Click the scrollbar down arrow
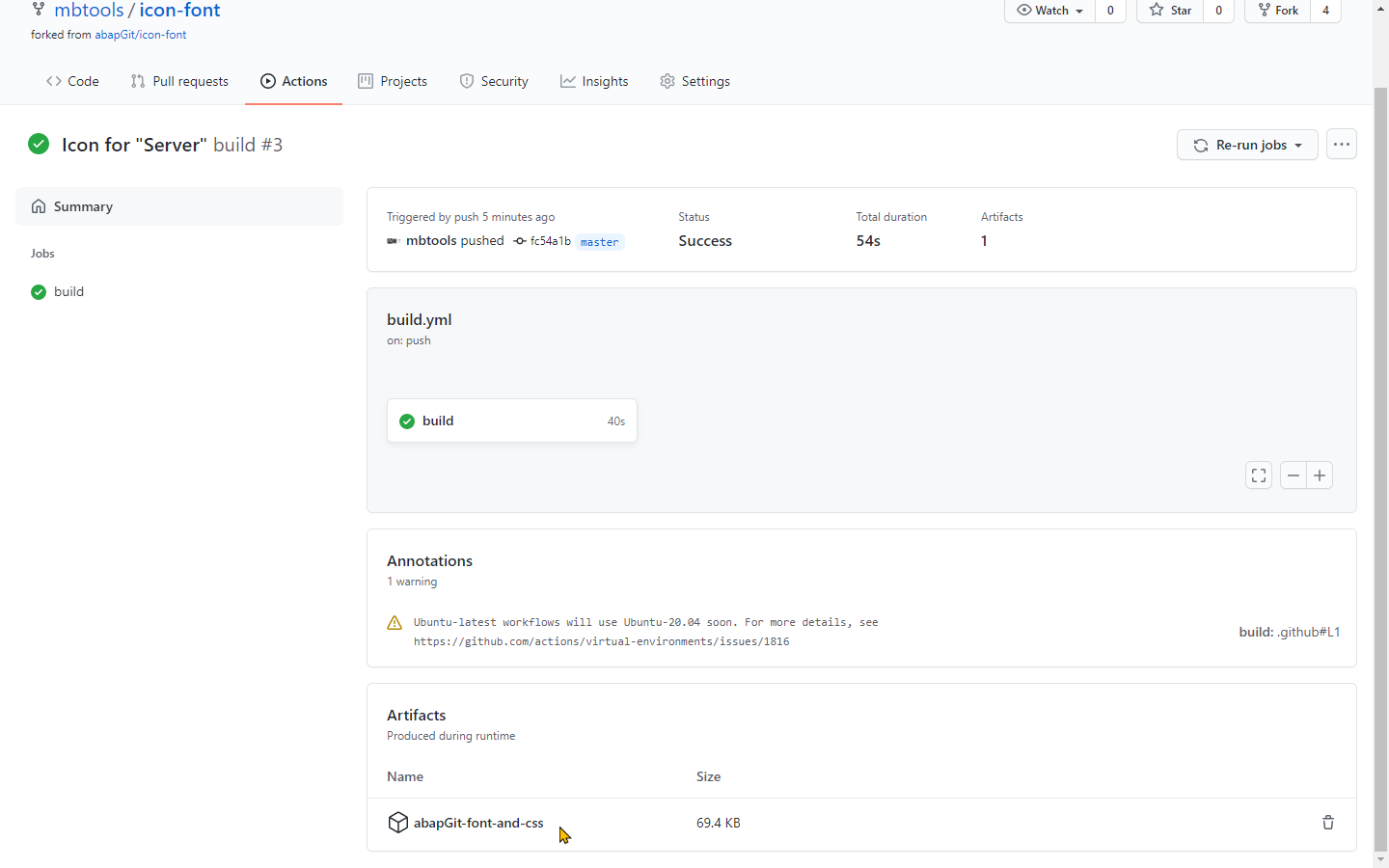Viewport: 1389px width, 868px height. pyautogui.click(x=1380, y=859)
